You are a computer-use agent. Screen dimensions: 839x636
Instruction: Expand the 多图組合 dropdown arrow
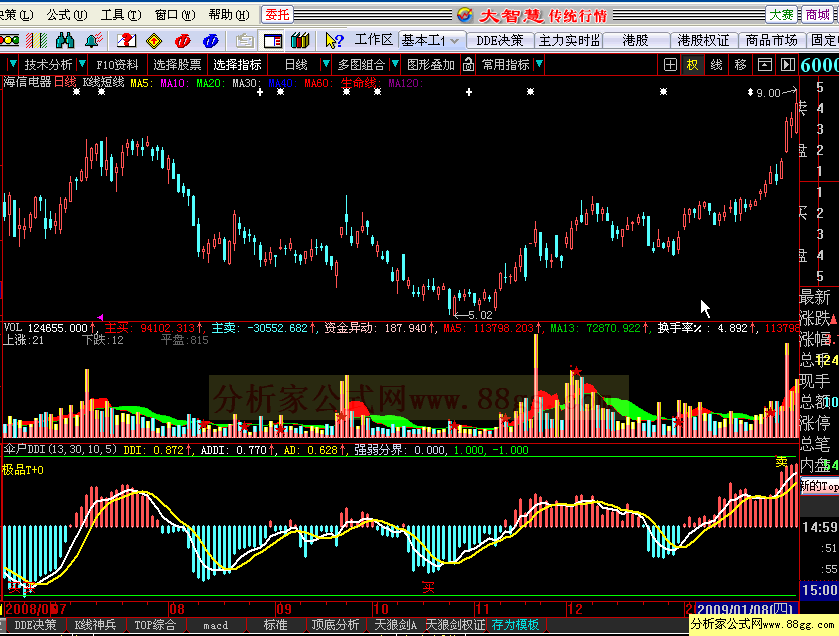pos(395,64)
